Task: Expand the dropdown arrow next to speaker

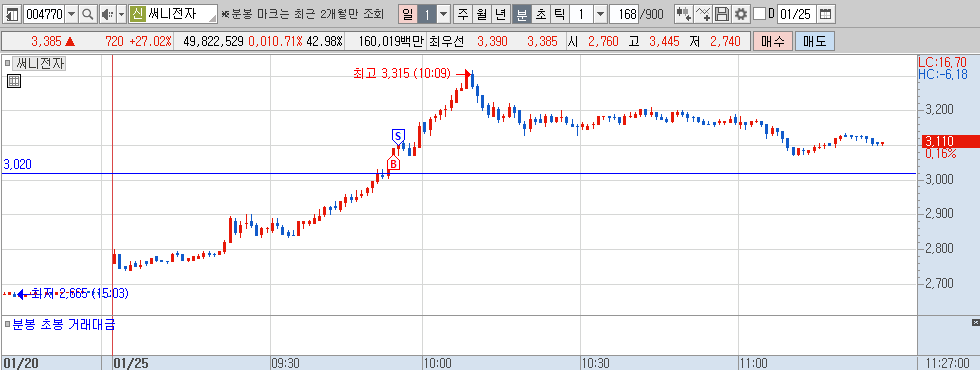Action: (x=121, y=14)
